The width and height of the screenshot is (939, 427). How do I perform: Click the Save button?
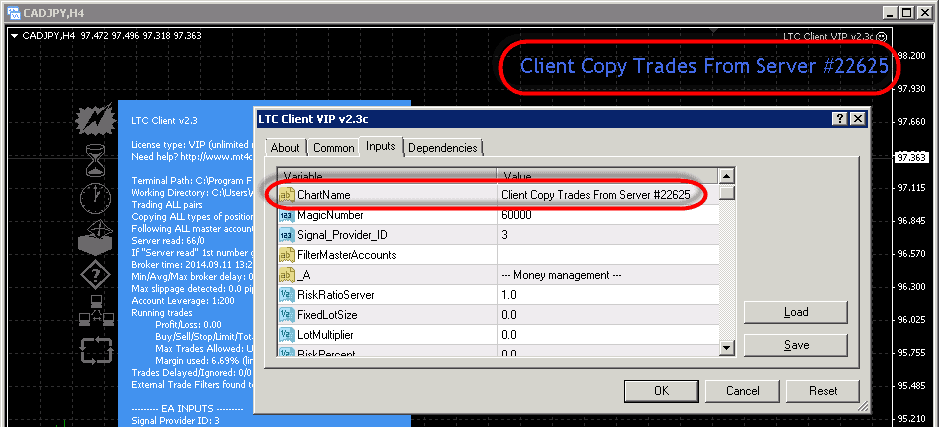[x=796, y=345]
